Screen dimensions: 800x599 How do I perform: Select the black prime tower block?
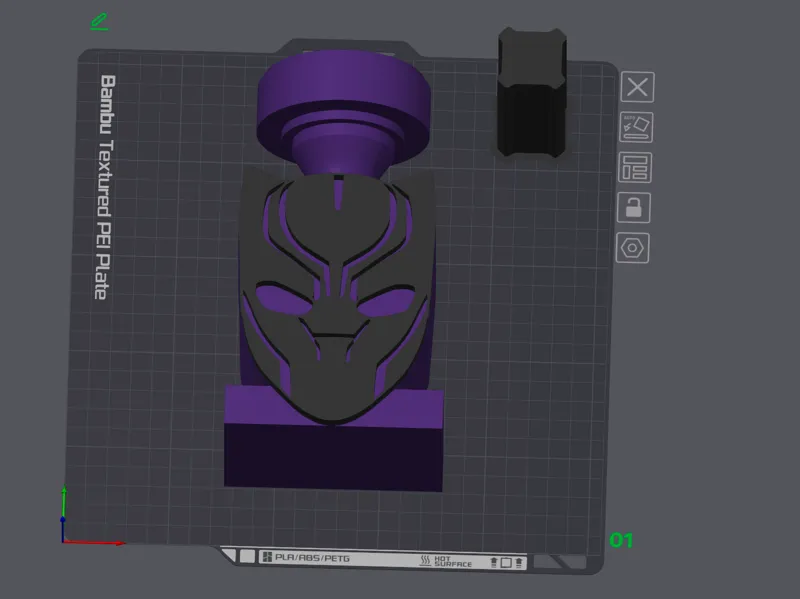point(532,92)
